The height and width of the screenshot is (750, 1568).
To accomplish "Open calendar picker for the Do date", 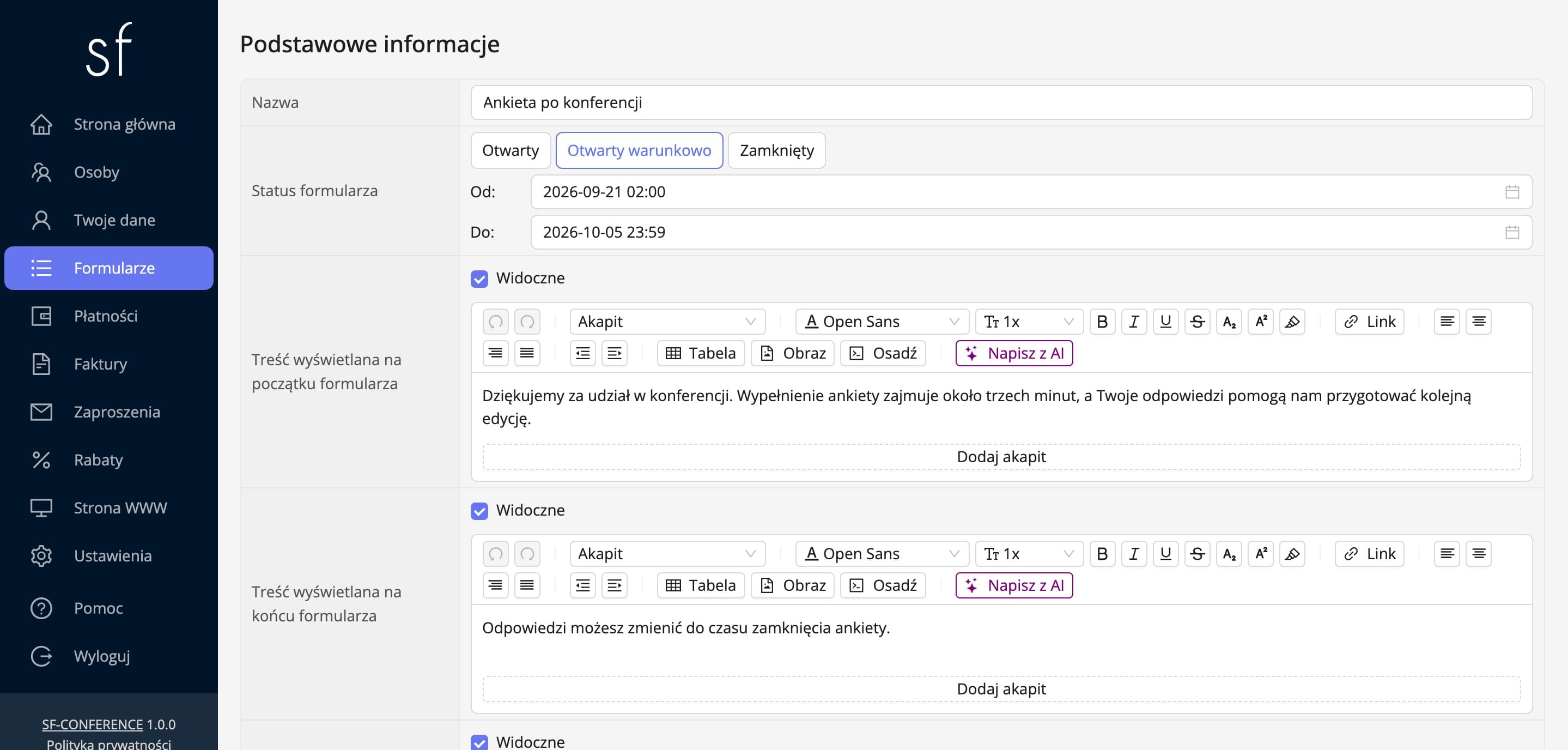I will click(1512, 232).
